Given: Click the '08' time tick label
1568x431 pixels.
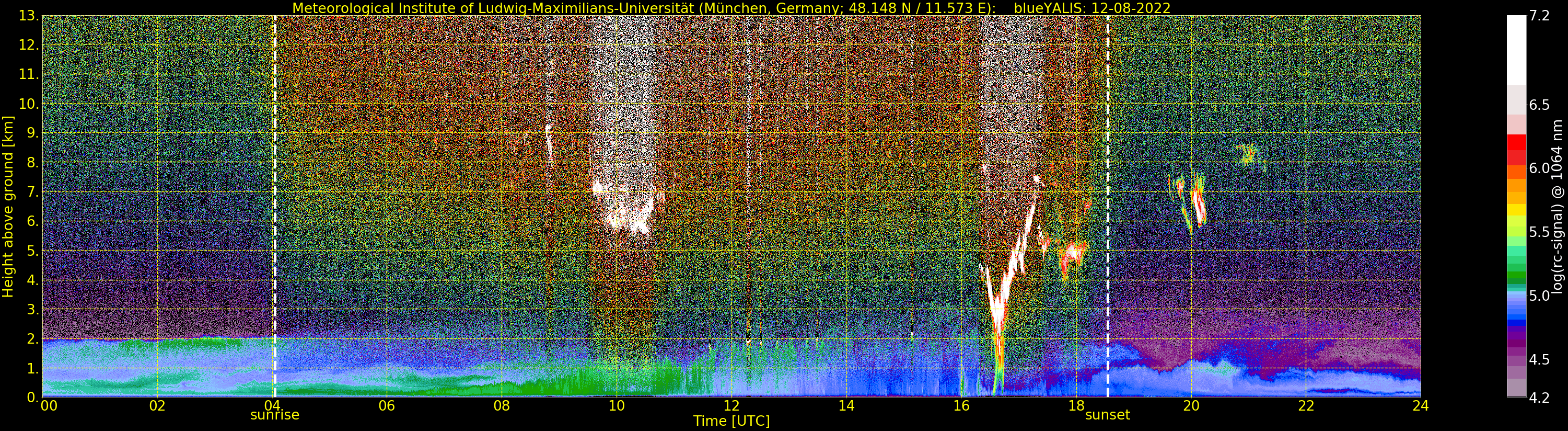Looking at the screenshot, I should pos(502,406).
